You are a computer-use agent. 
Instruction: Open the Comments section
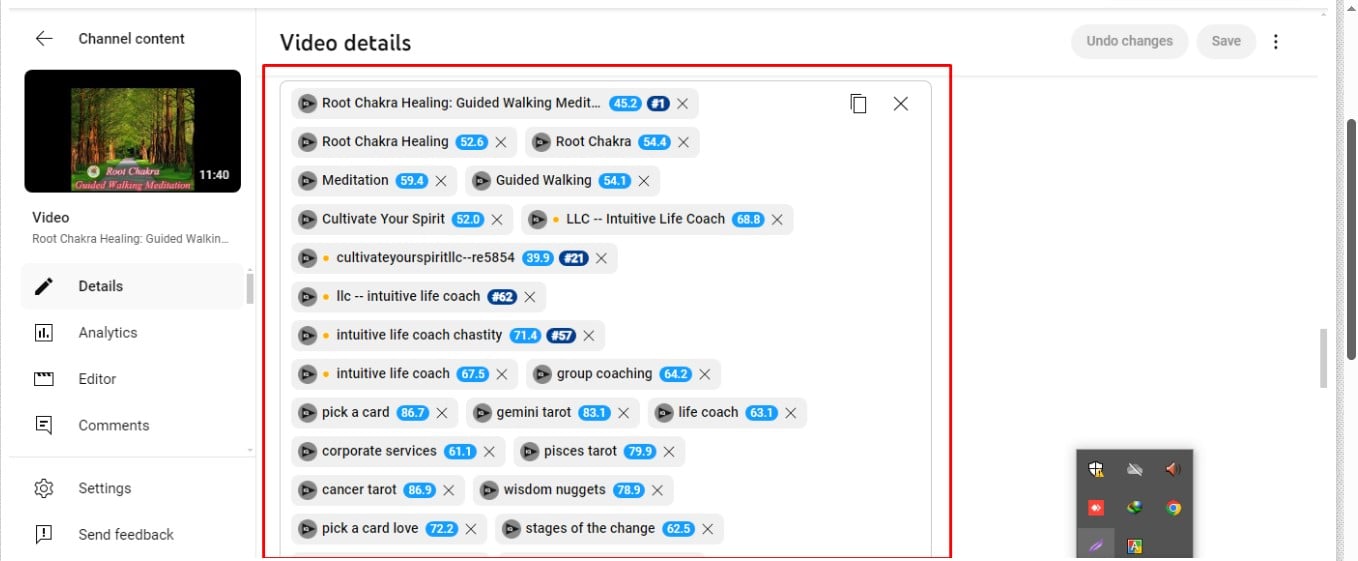(x=113, y=425)
